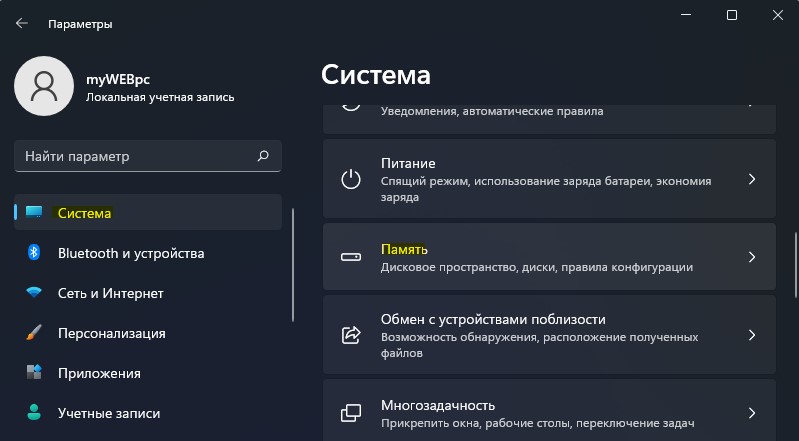Screen dimensions: 799x441
Task: Open the Учетные записи section
Action: click(148, 413)
